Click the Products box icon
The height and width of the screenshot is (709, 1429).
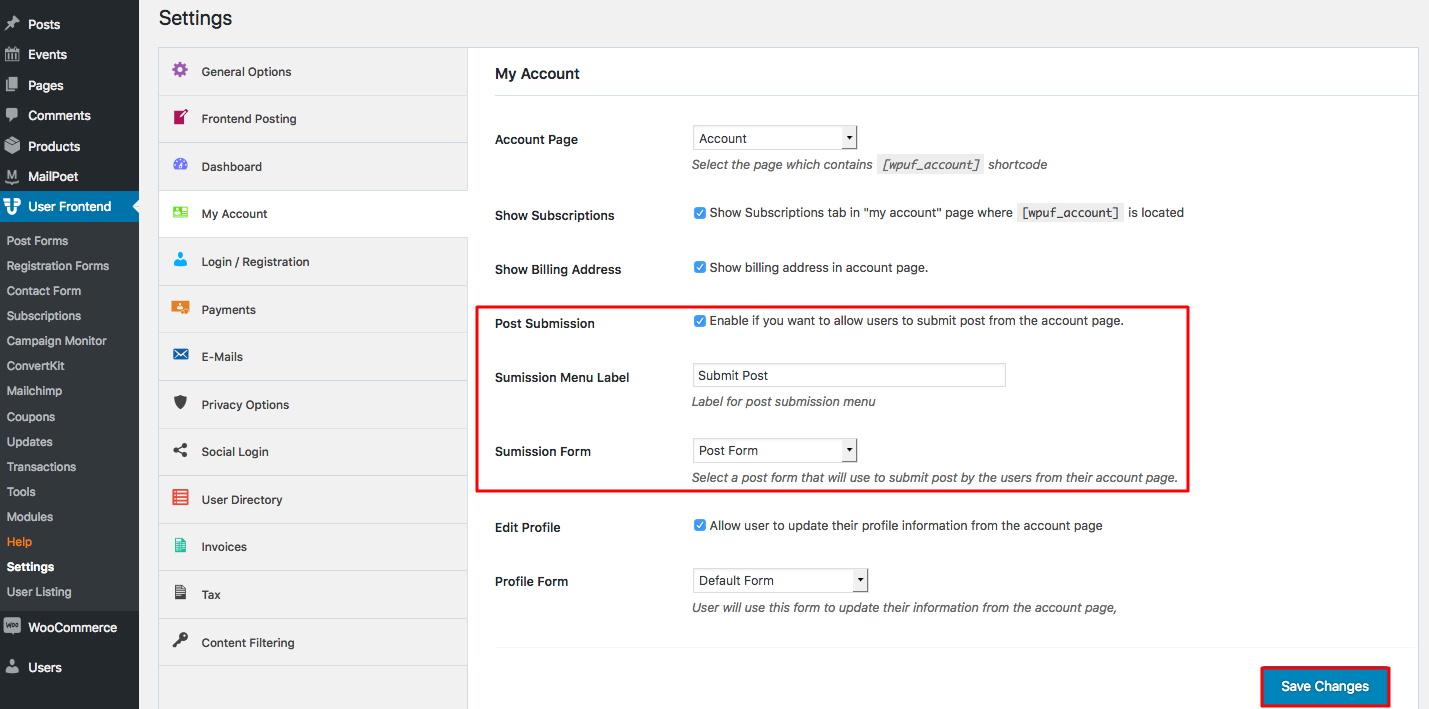(x=12, y=146)
